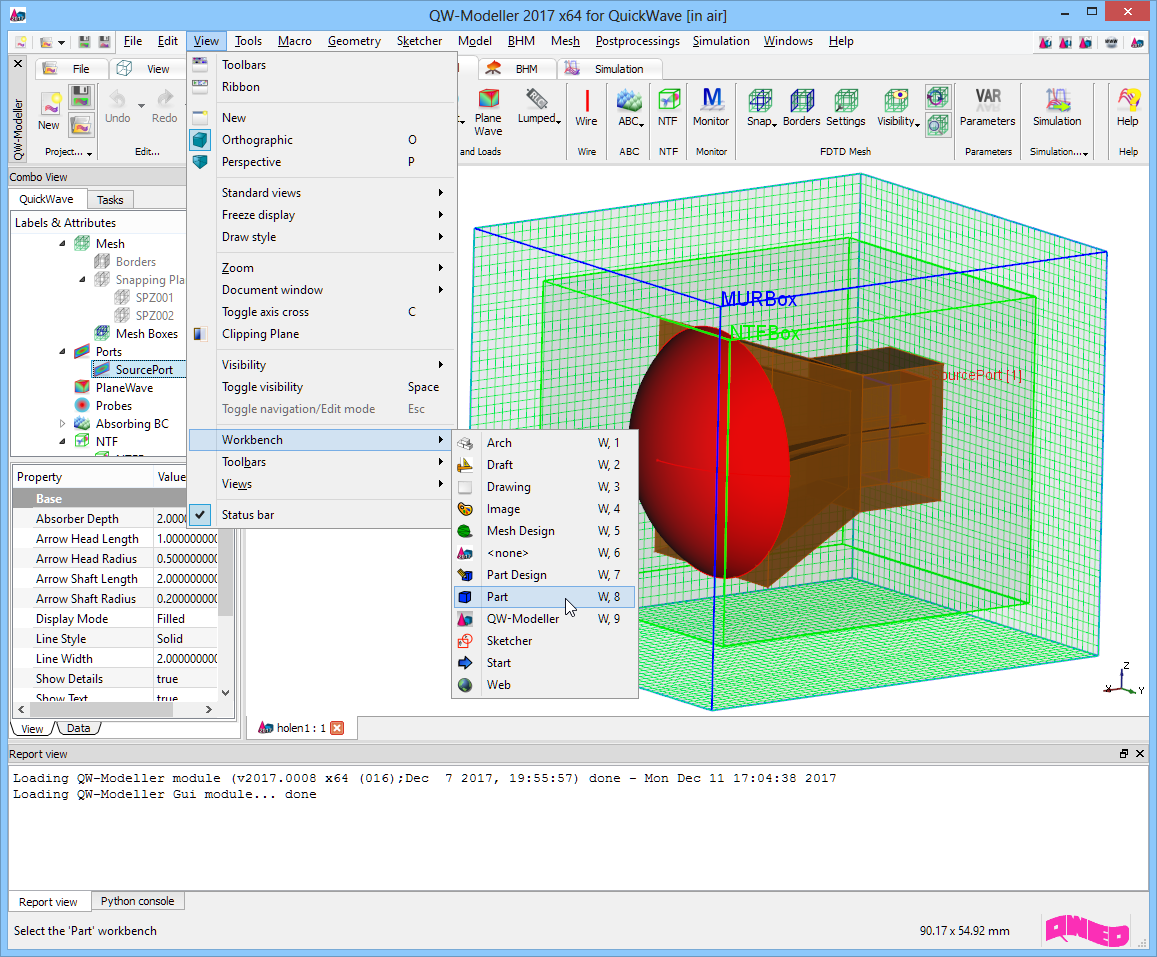Click the property panel horizontal scrollbar
The width and height of the screenshot is (1157, 957).
tap(100, 709)
